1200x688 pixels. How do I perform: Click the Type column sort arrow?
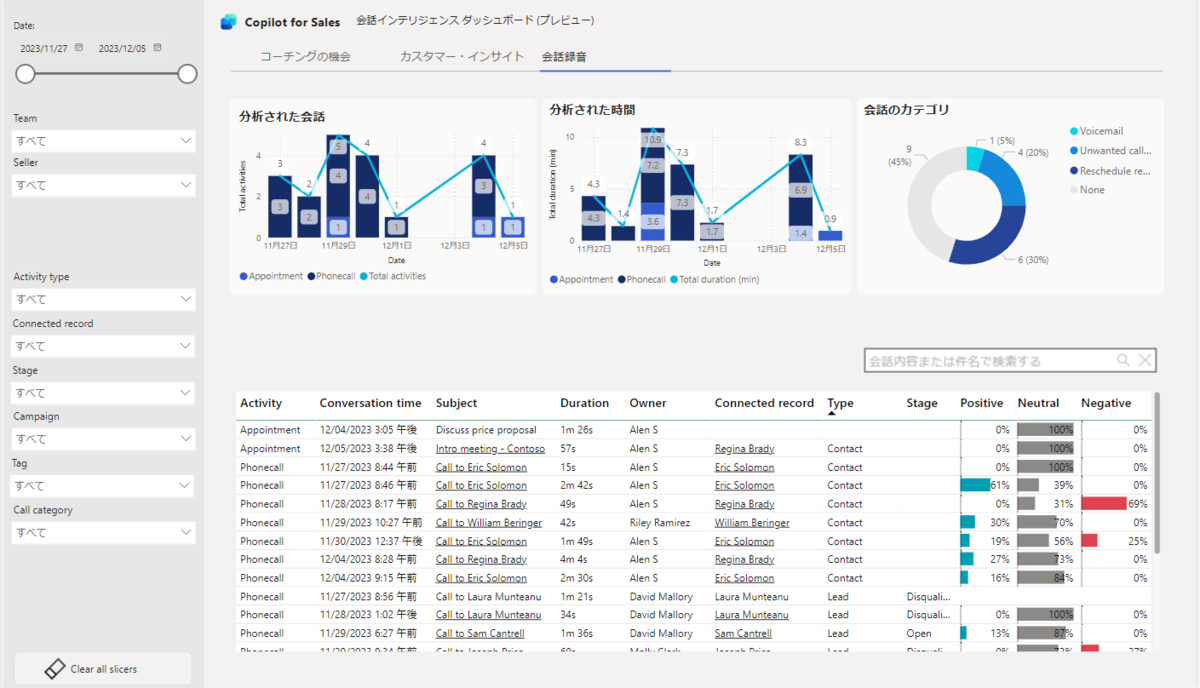pos(832,413)
